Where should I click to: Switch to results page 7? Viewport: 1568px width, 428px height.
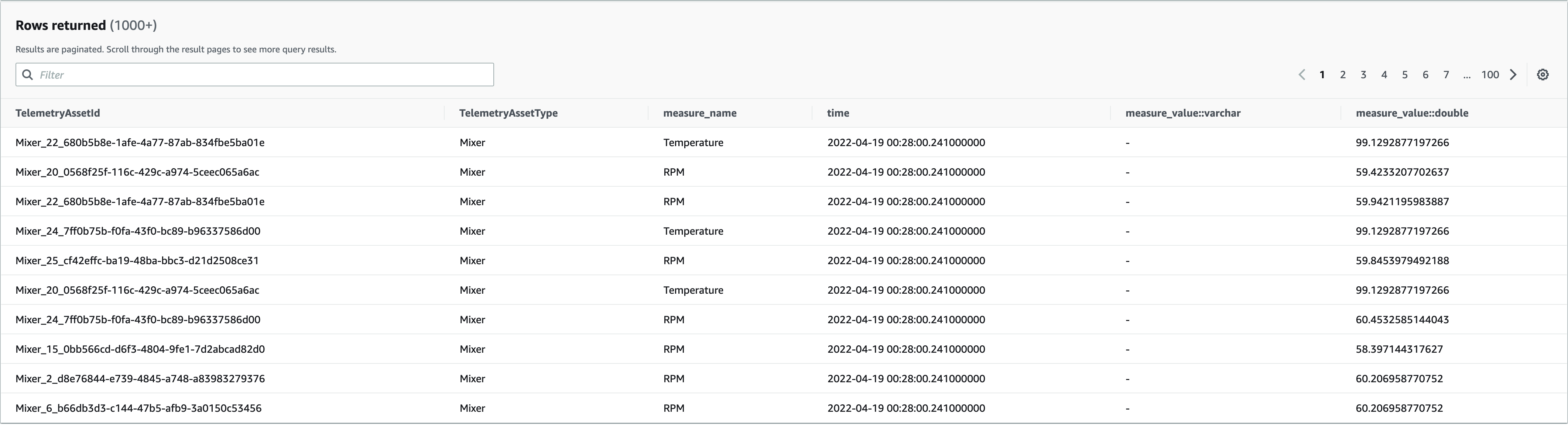pos(1446,75)
